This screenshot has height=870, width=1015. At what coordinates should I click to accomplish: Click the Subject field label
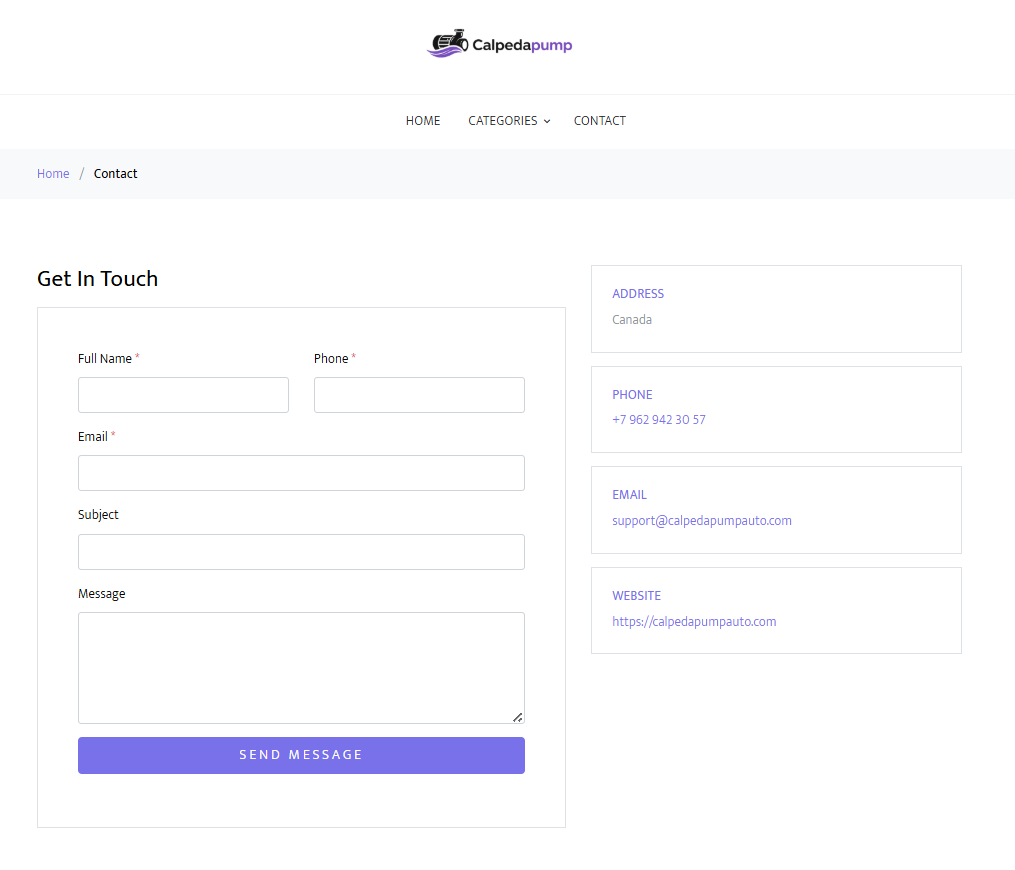[x=98, y=515]
